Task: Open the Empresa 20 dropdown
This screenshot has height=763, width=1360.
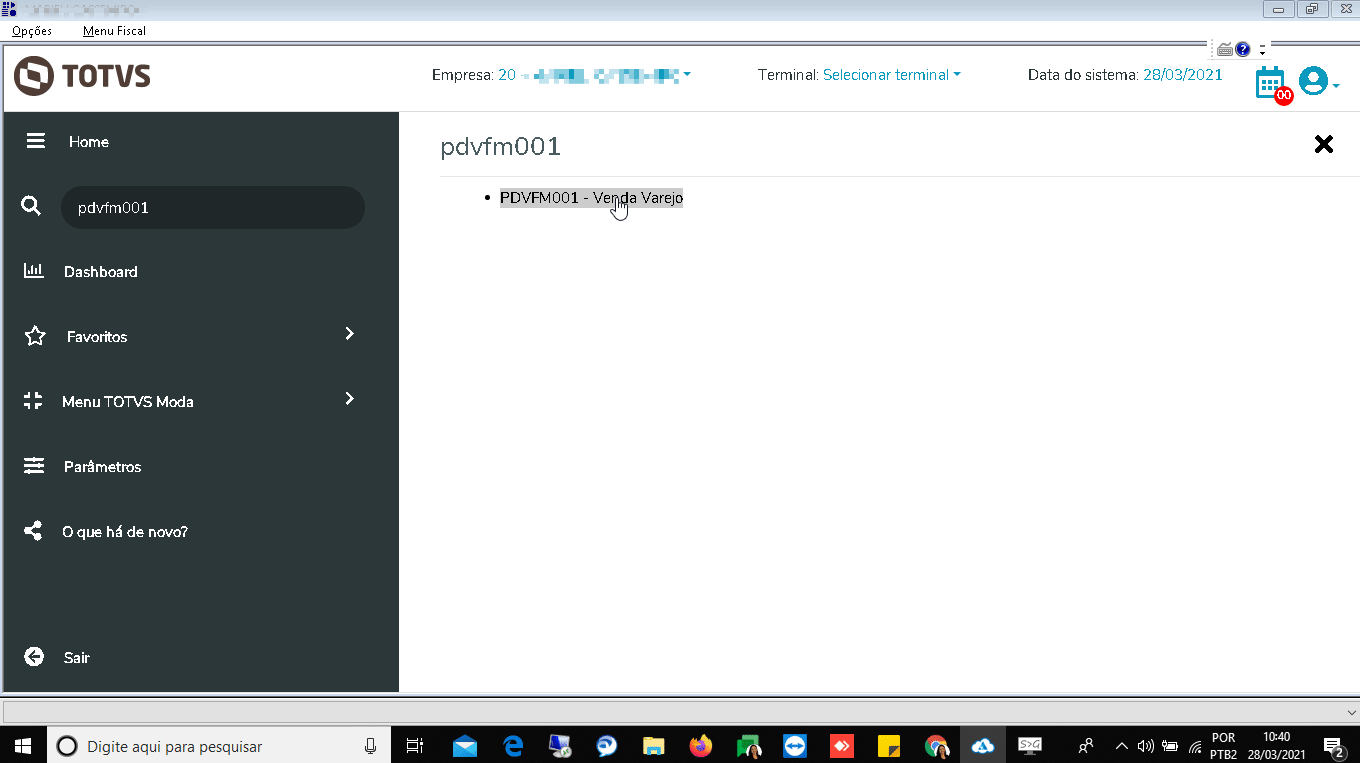Action: click(594, 75)
